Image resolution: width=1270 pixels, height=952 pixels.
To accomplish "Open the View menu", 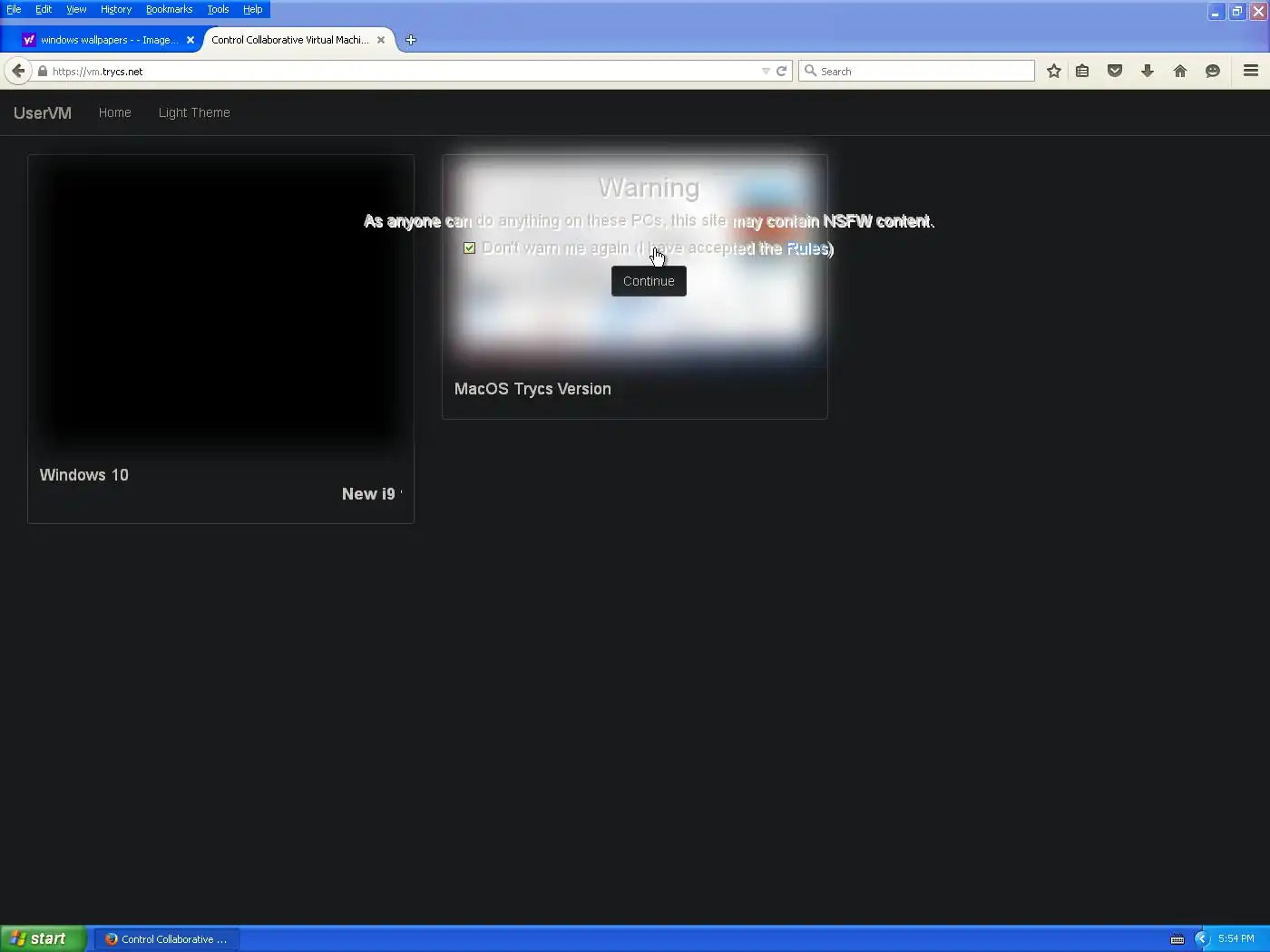I will click(76, 9).
